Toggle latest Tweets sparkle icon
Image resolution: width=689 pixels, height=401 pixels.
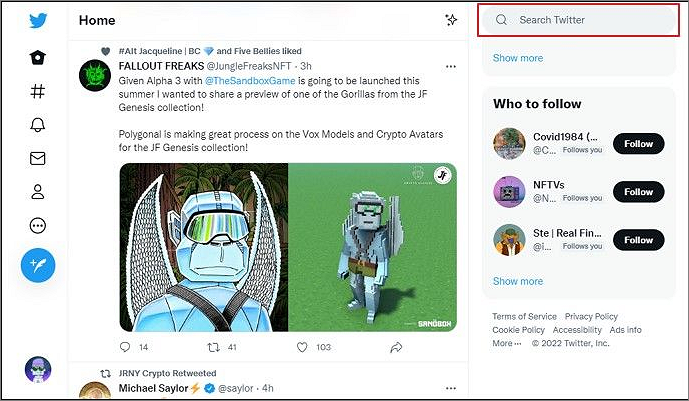(451, 20)
